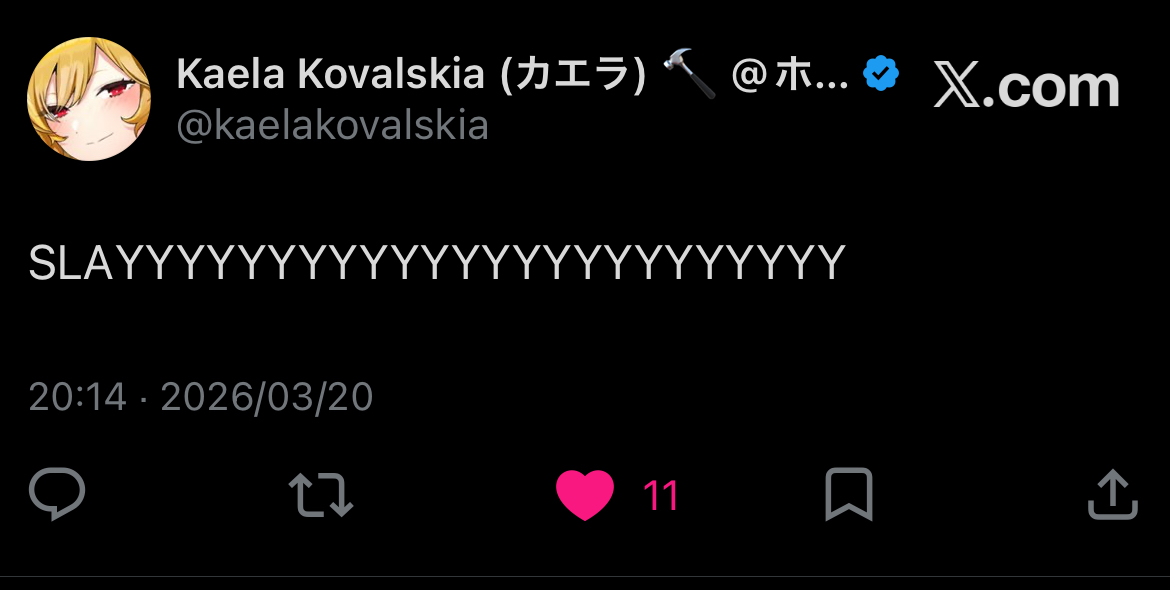Repost the tweet using the arrows icon

320,495
